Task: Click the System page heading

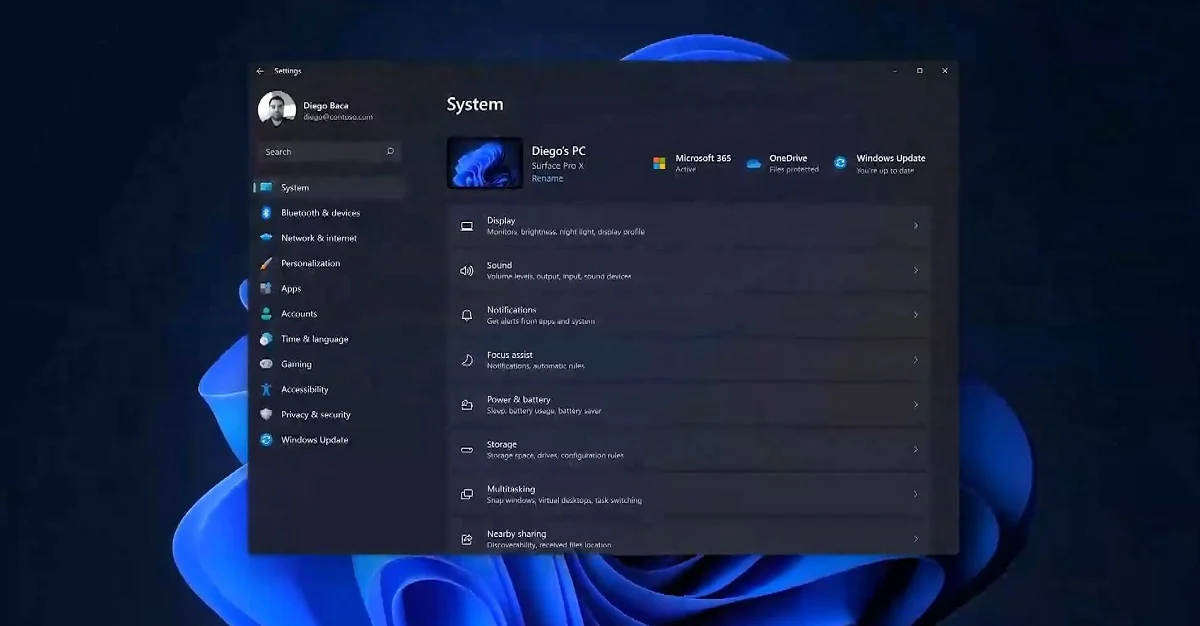Action: click(475, 105)
